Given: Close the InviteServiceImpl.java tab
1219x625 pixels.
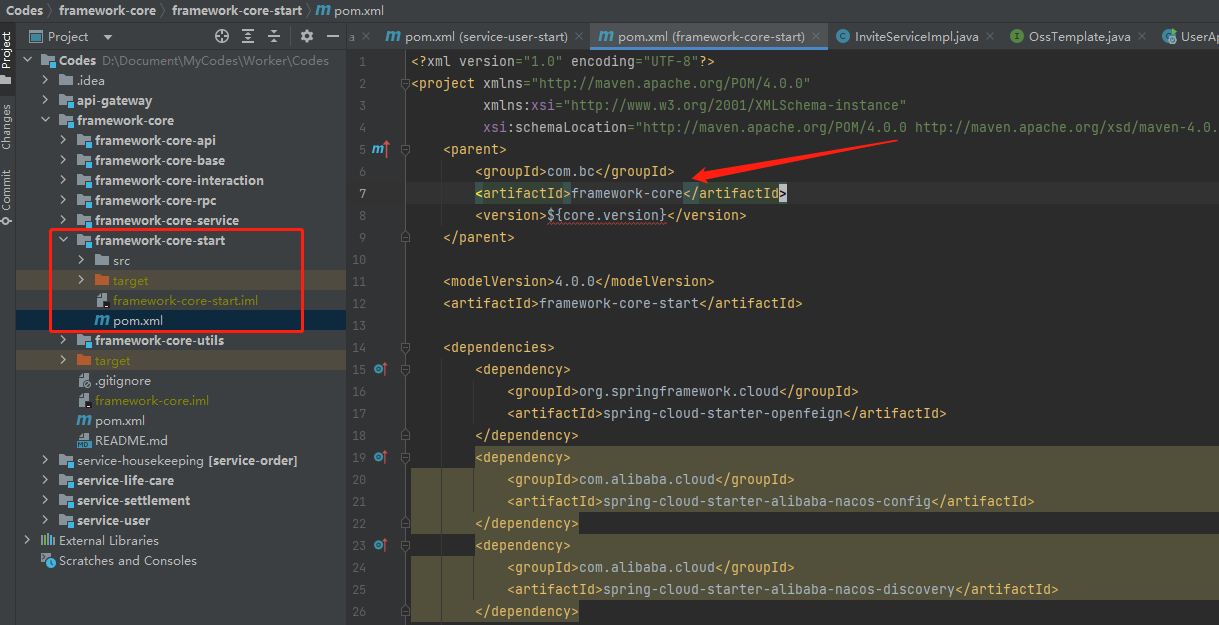Looking at the screenshot, I should (x=991, y=37).
